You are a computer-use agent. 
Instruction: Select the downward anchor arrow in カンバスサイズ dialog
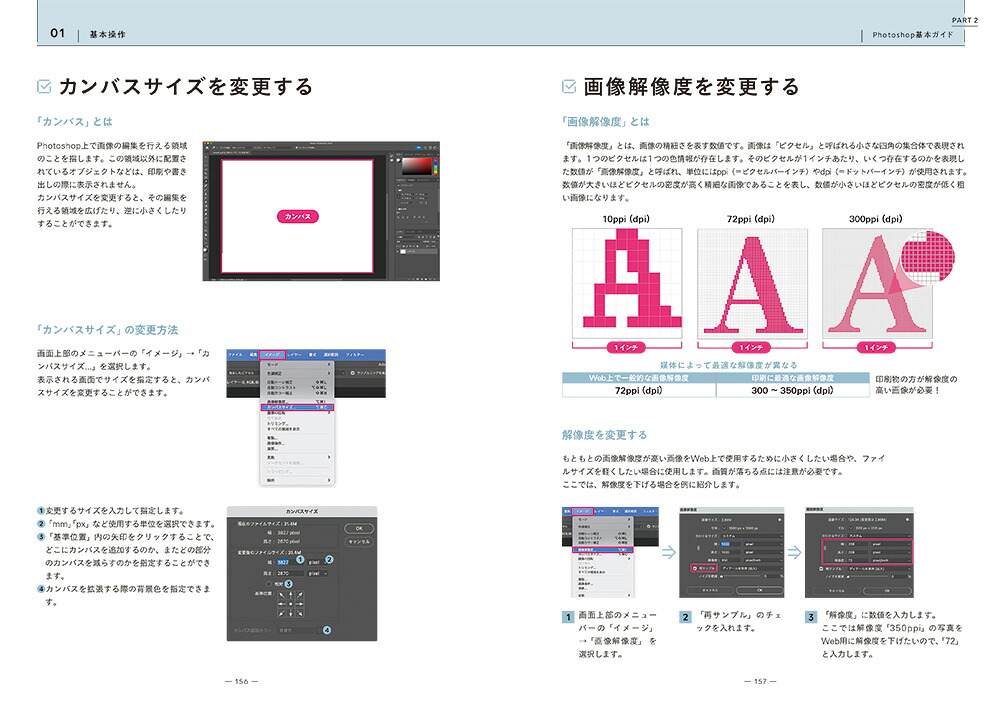(291, 613)
